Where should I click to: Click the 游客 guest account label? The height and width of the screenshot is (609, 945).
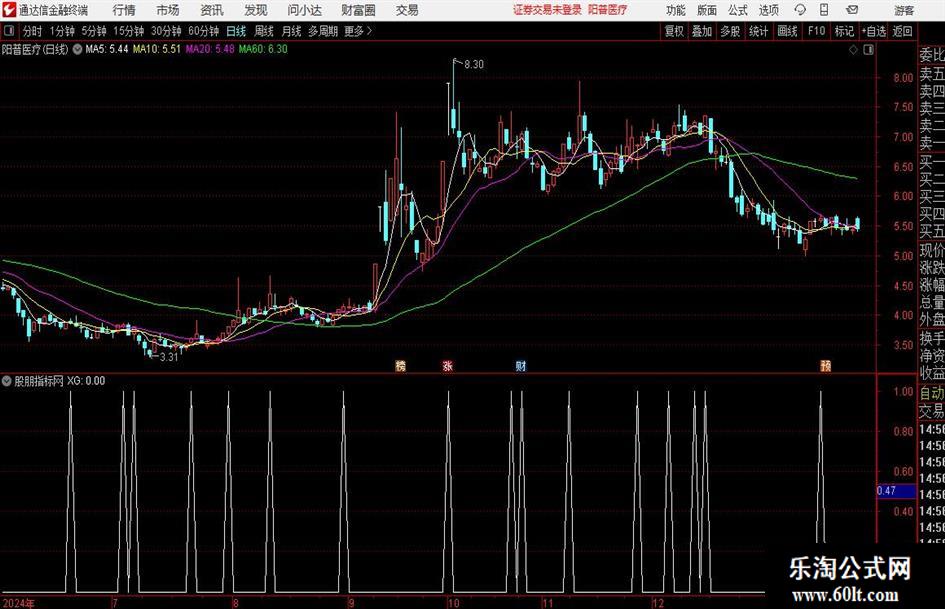click(x=904, y=10)
